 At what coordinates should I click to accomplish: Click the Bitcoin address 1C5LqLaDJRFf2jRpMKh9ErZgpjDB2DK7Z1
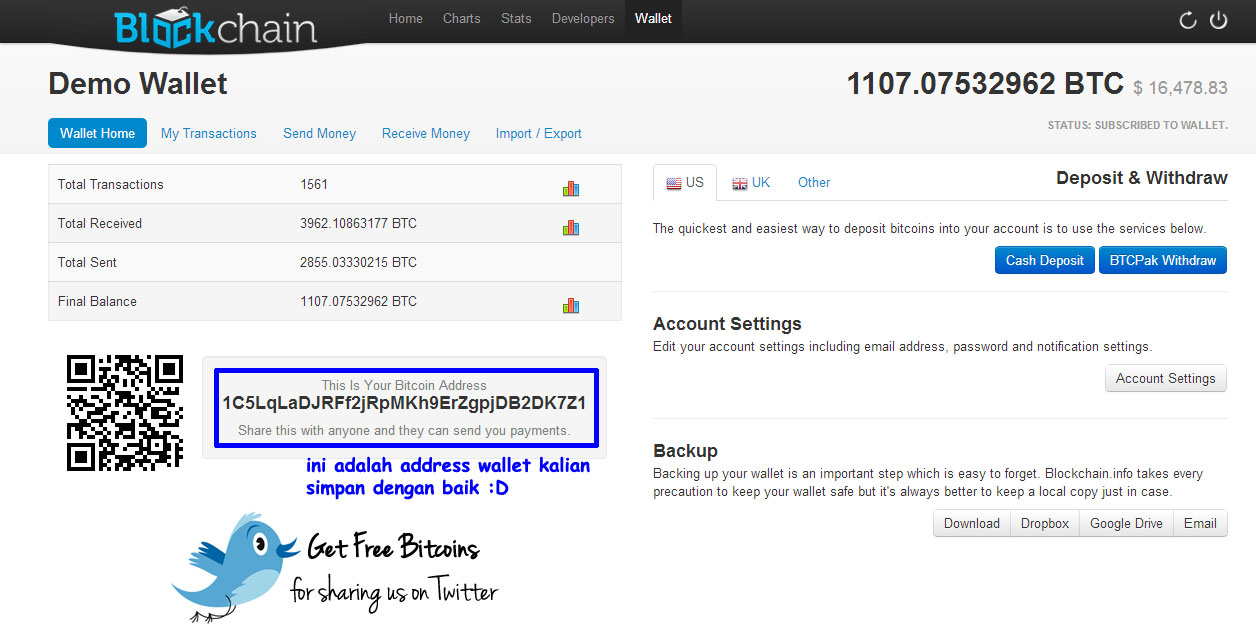404,403
